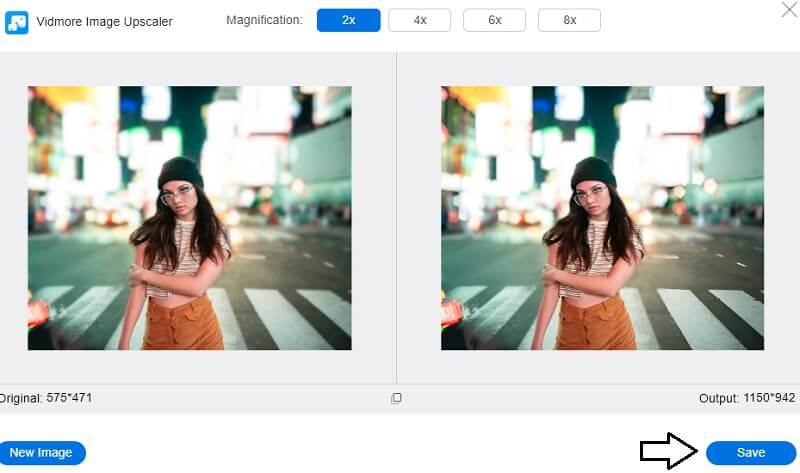
Task: Click the original image preview on the left
Action: coord(189,218)
